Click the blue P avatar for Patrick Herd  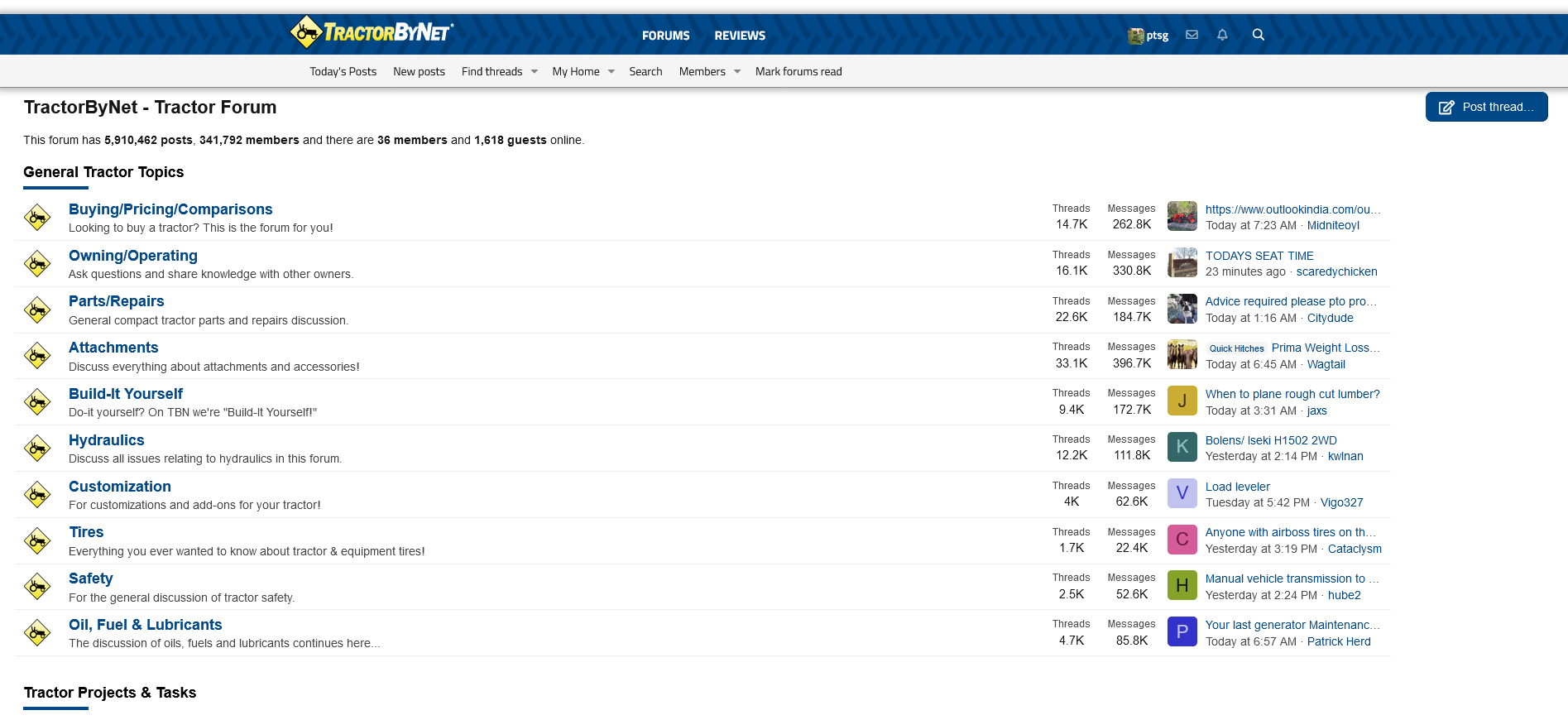point(1182,631)
